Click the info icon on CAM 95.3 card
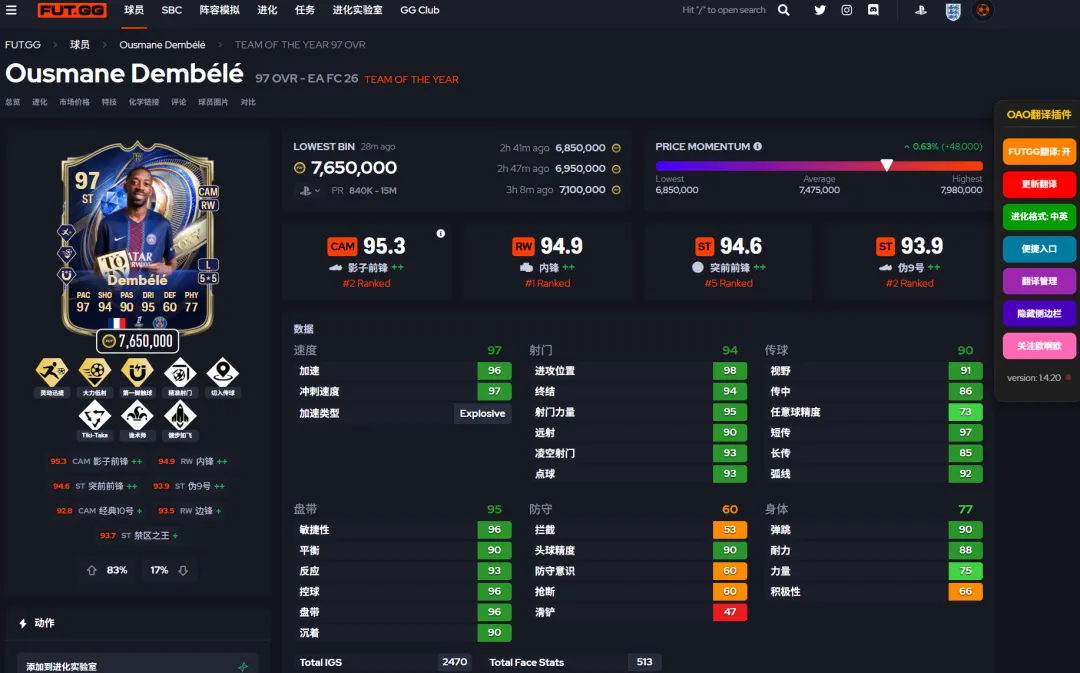The image size is (1080, 673). coord(441,234)
